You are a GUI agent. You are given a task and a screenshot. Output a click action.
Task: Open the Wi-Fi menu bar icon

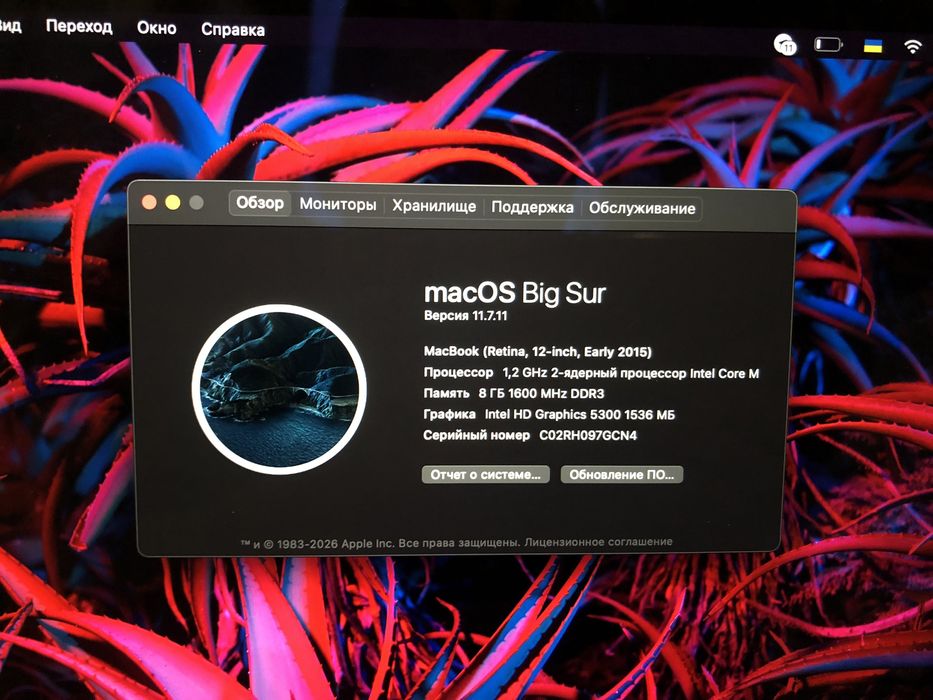coord(913,47)
